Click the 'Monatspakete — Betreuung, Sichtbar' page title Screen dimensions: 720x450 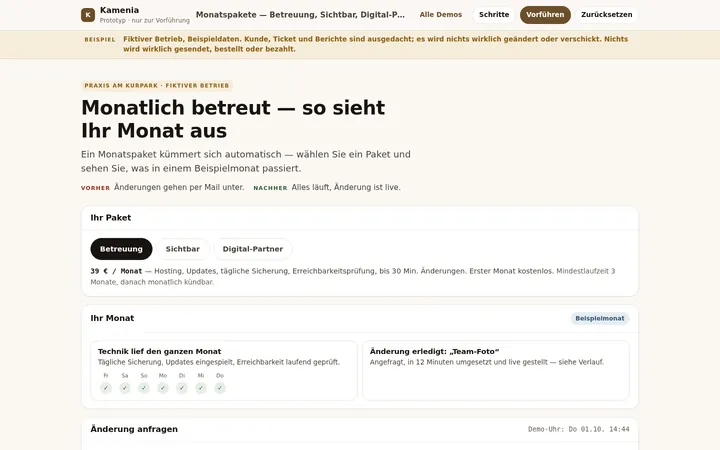pos(300,15)
